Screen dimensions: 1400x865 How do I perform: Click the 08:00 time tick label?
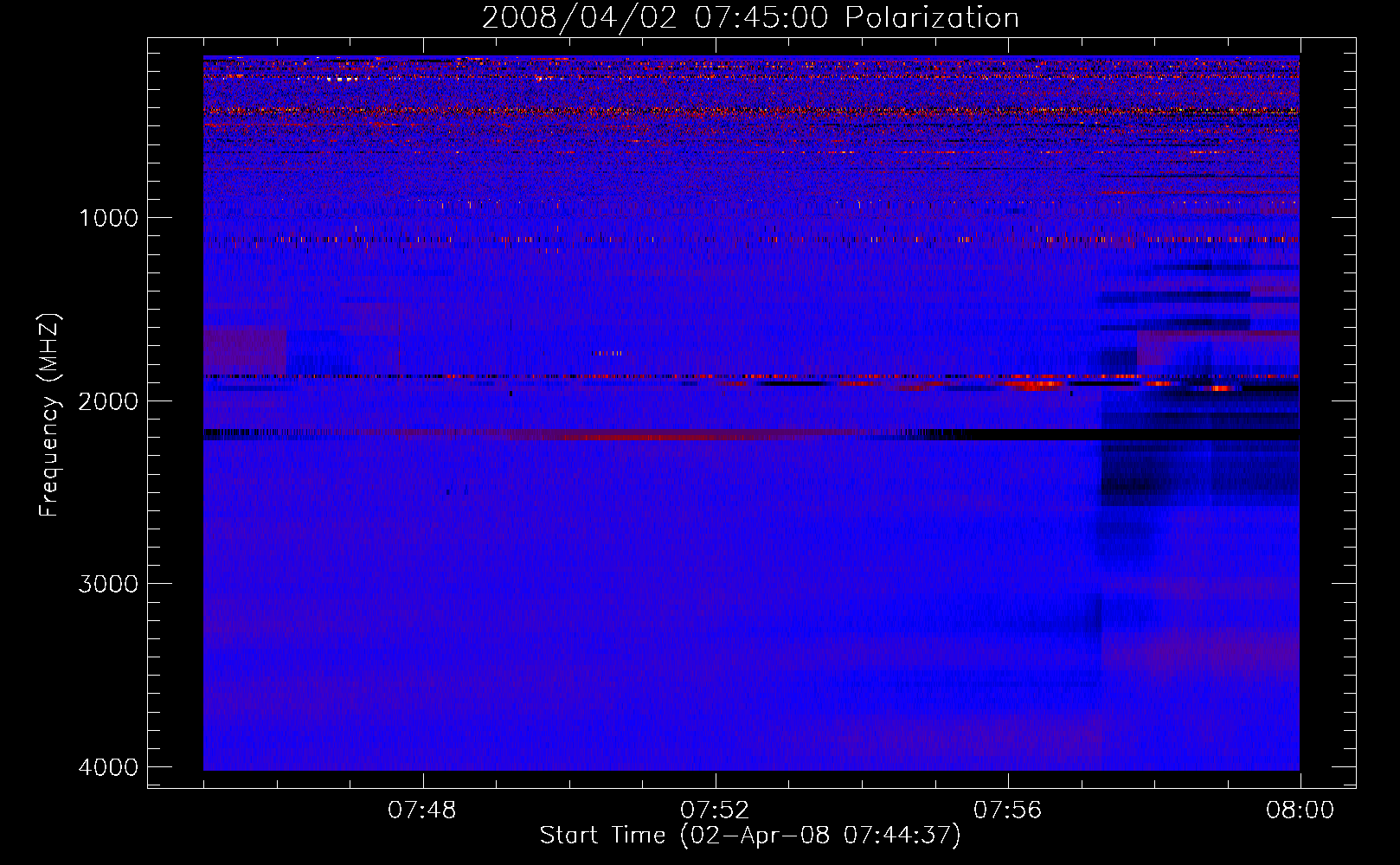tap(1300, 811)
